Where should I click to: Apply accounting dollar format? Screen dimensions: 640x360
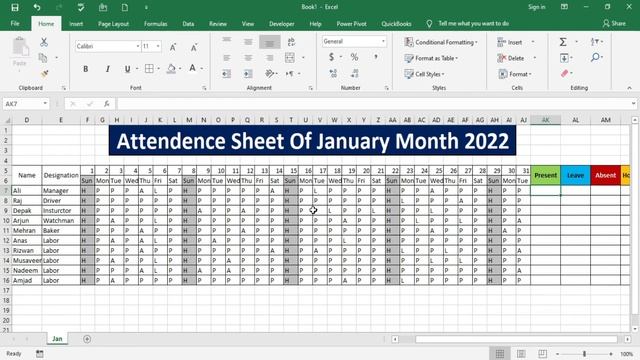[331, 57]
